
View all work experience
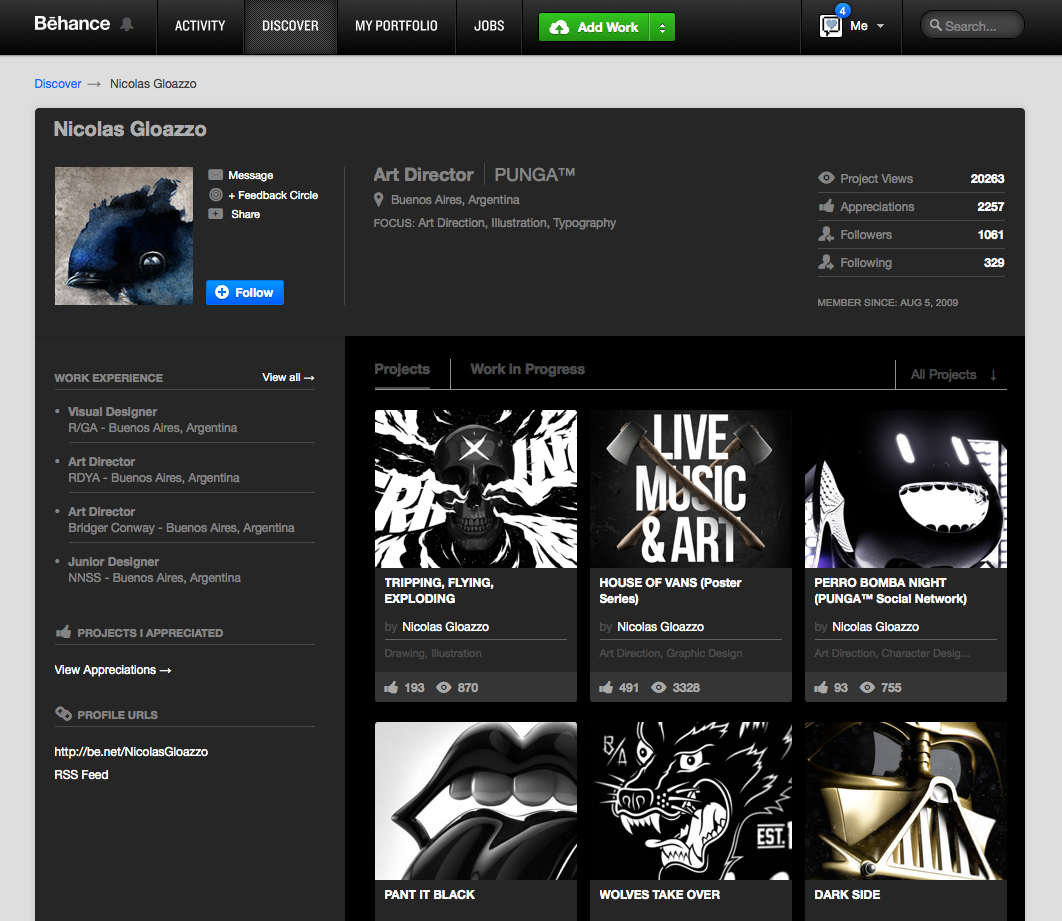click(x=288, y=377)
